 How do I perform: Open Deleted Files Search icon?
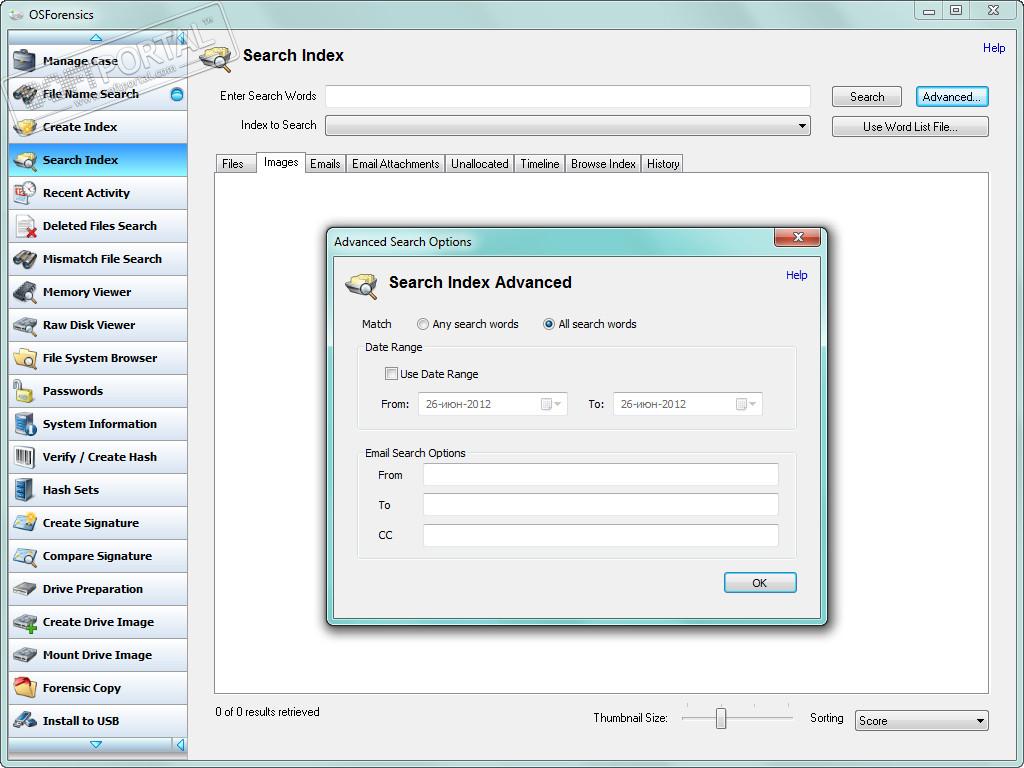click(x=25, y=226)
